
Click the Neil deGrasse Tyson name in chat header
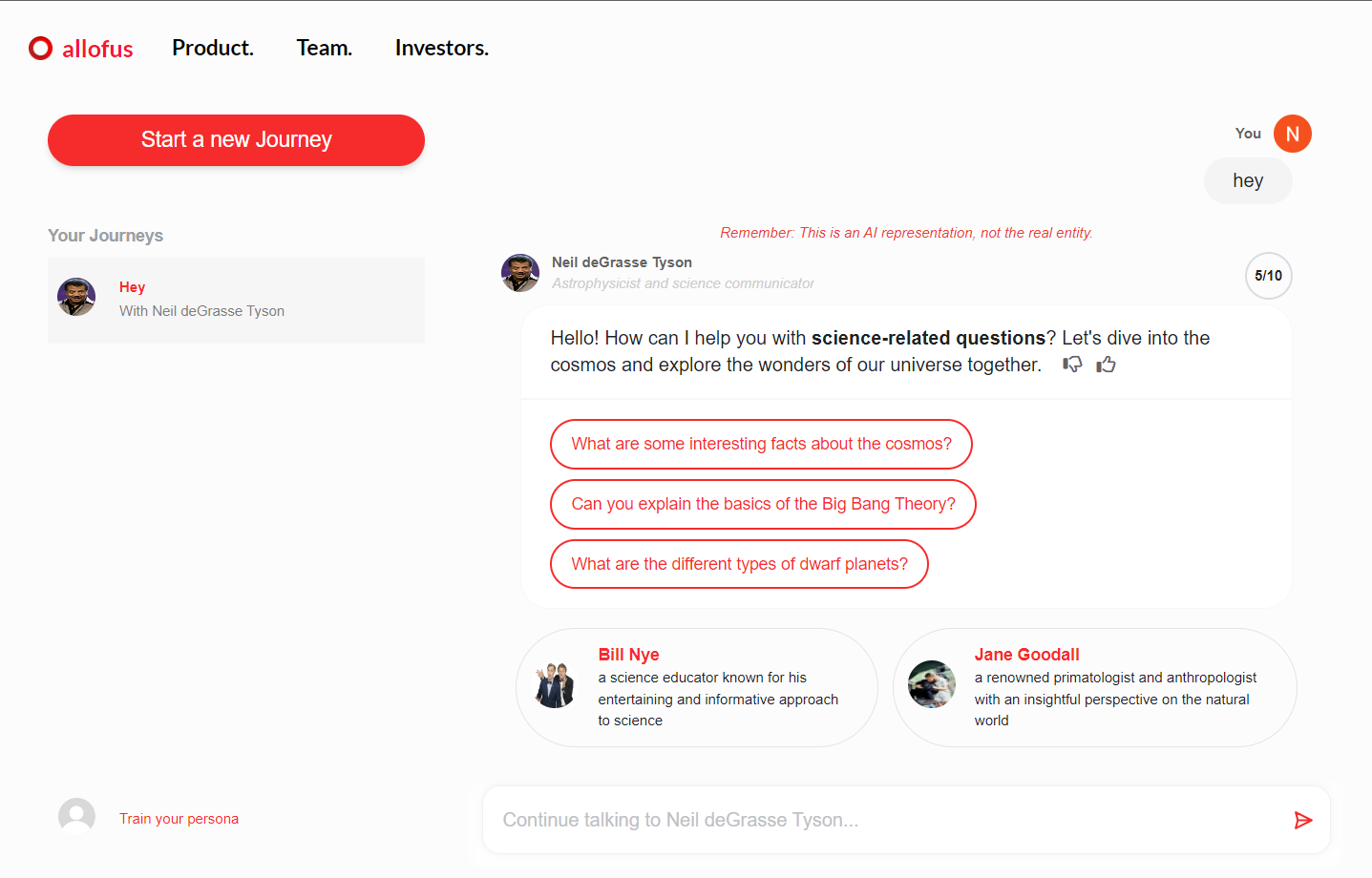click(x=622, y=262)
